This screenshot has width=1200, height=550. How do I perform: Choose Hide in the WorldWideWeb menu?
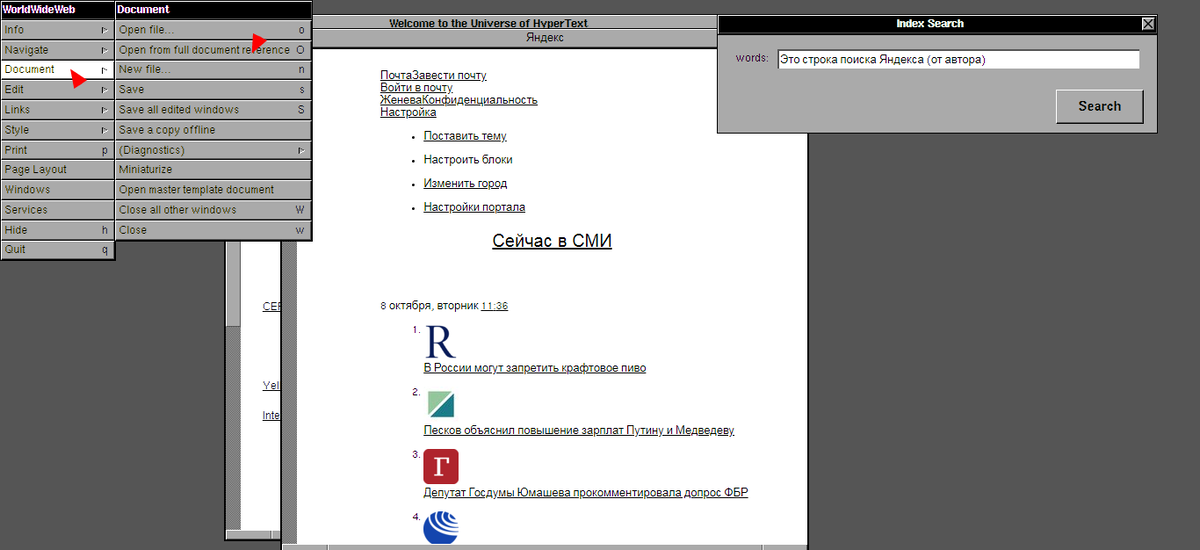(57, 230)
